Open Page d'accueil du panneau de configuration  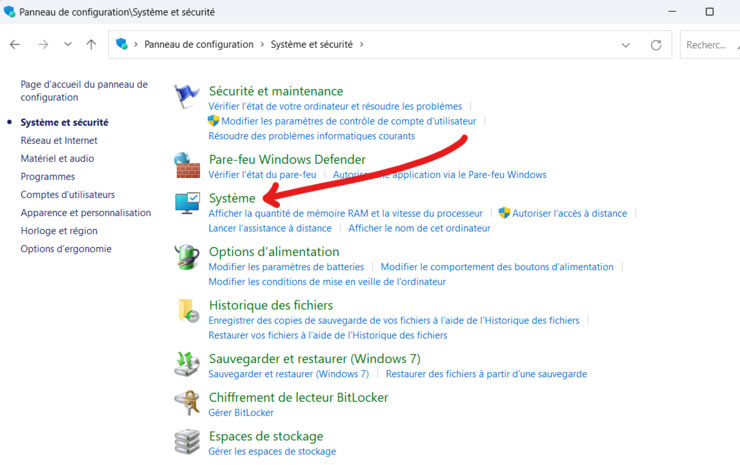pyautogui.click(x=84, y=91)
